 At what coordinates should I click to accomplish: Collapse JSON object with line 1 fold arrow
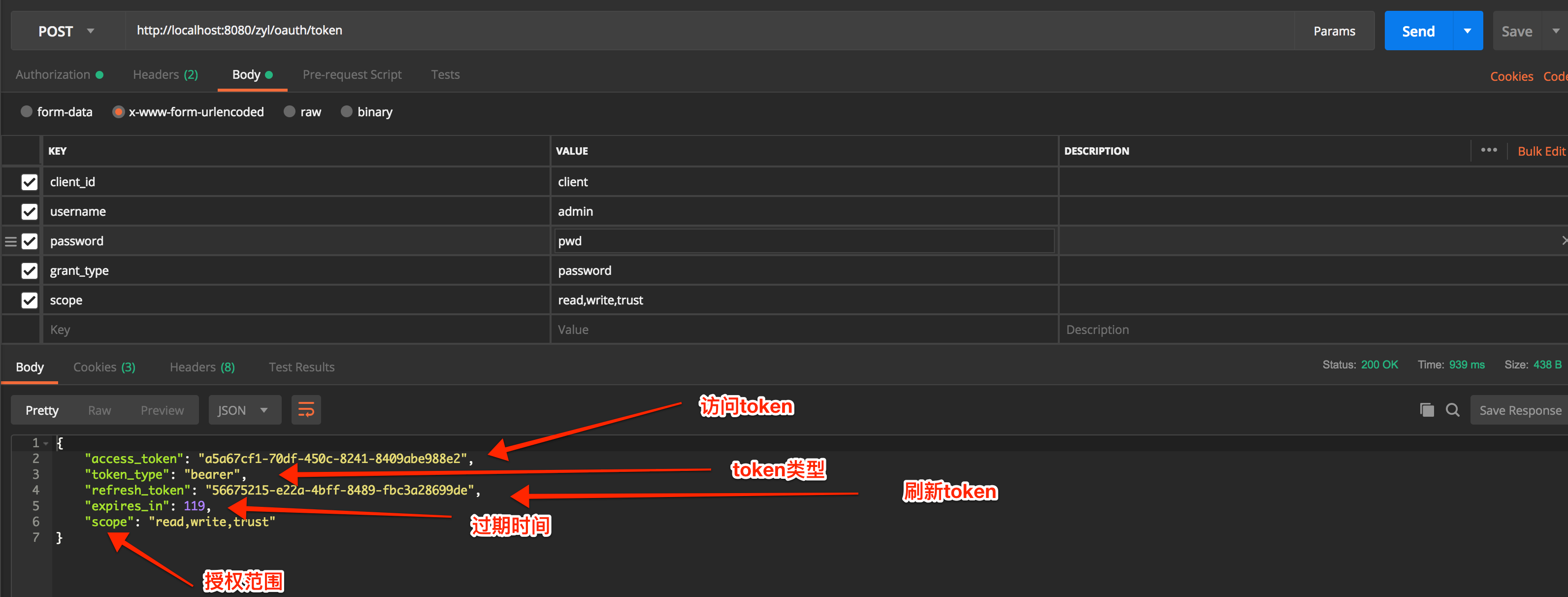[x=46, y=444]
